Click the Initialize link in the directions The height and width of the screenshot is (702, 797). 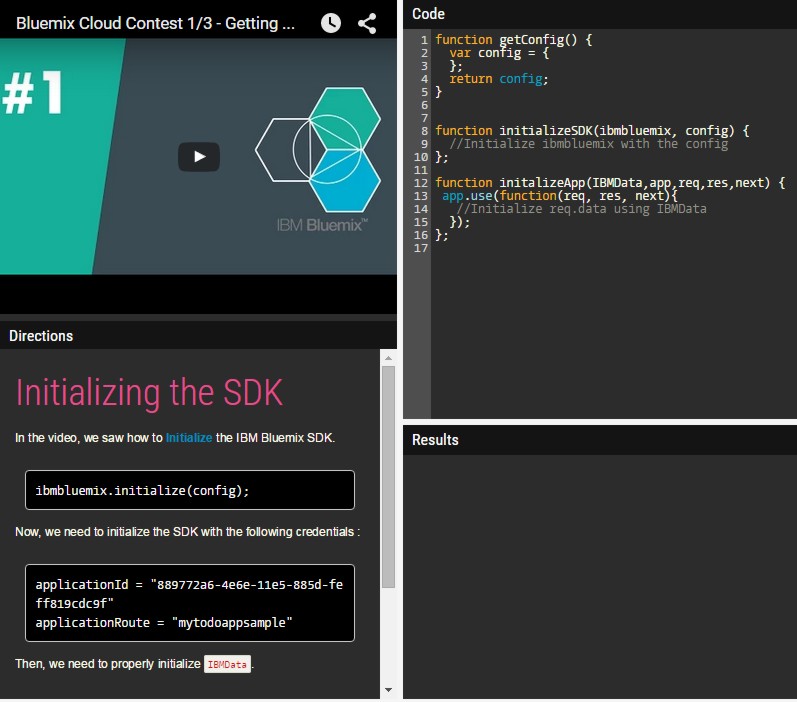click(188, 438)
